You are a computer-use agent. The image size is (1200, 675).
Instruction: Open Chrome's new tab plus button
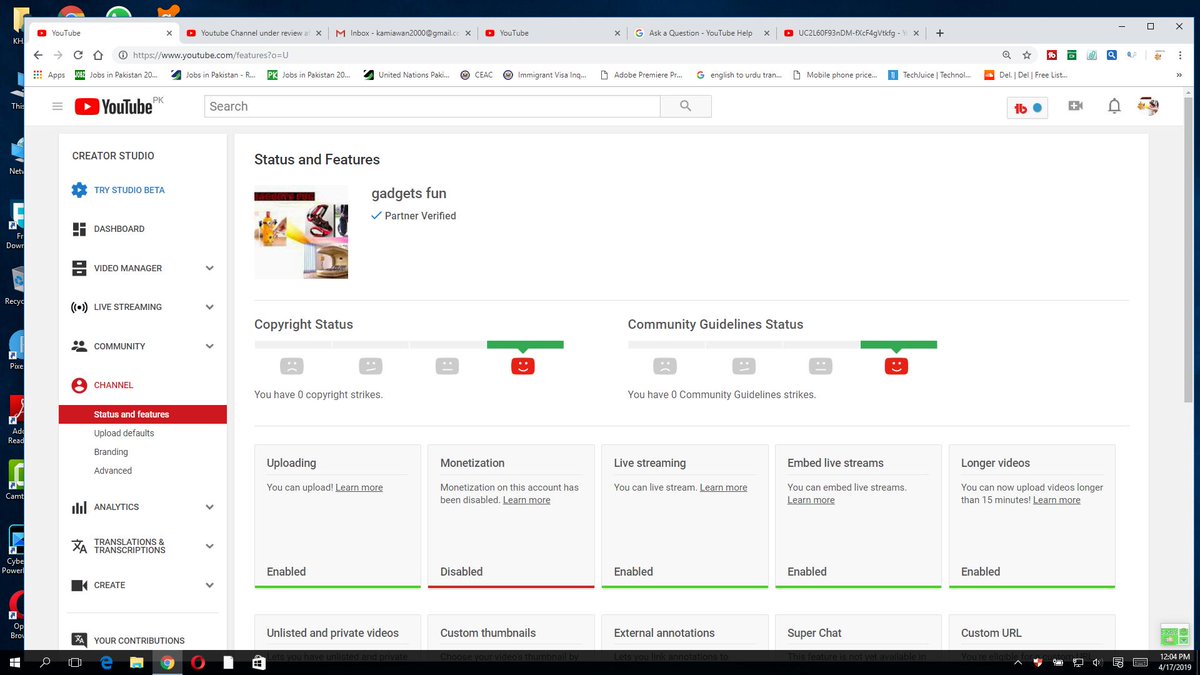[x=939, y=33]
